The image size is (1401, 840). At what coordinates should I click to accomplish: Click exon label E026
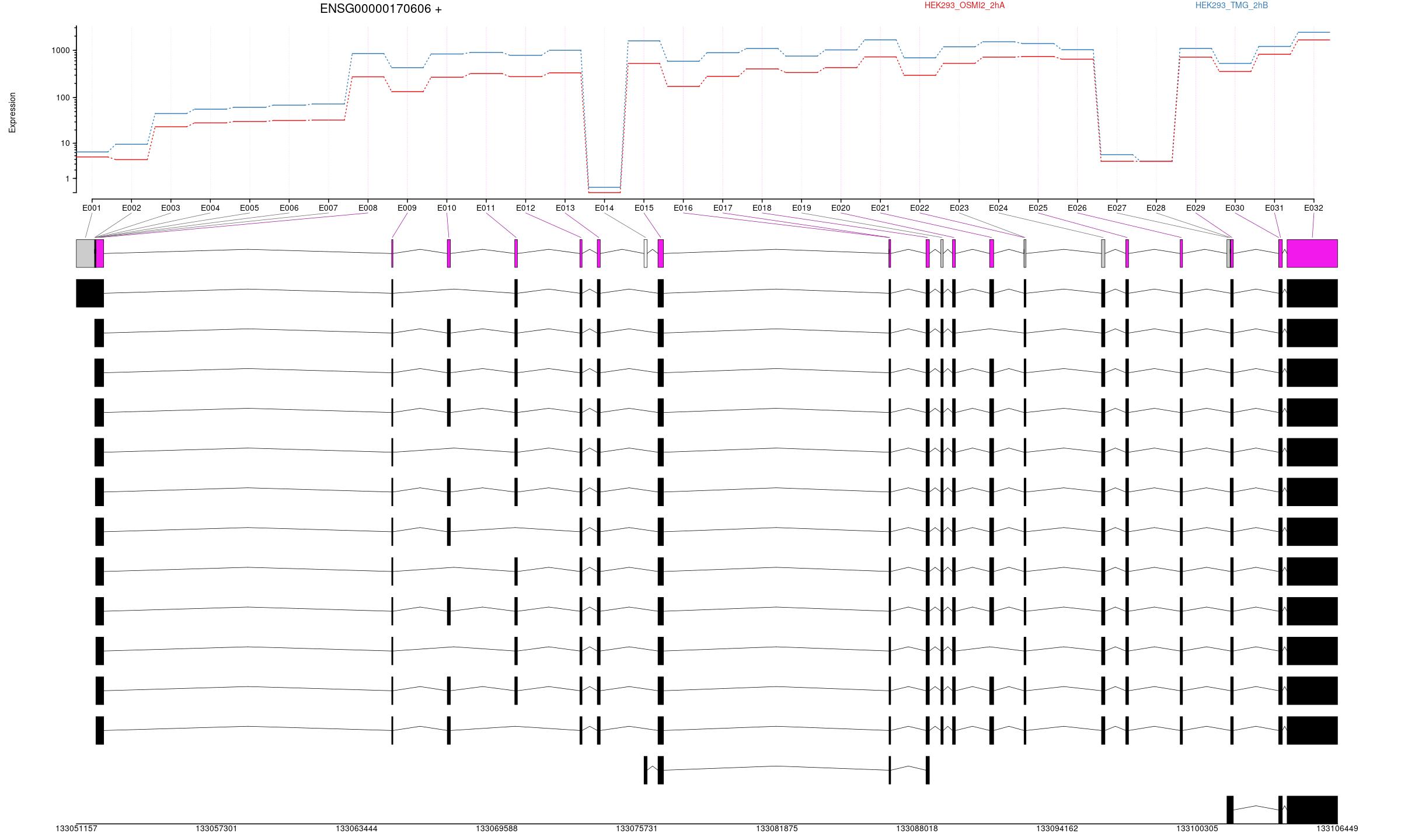tap(1077, 208)
